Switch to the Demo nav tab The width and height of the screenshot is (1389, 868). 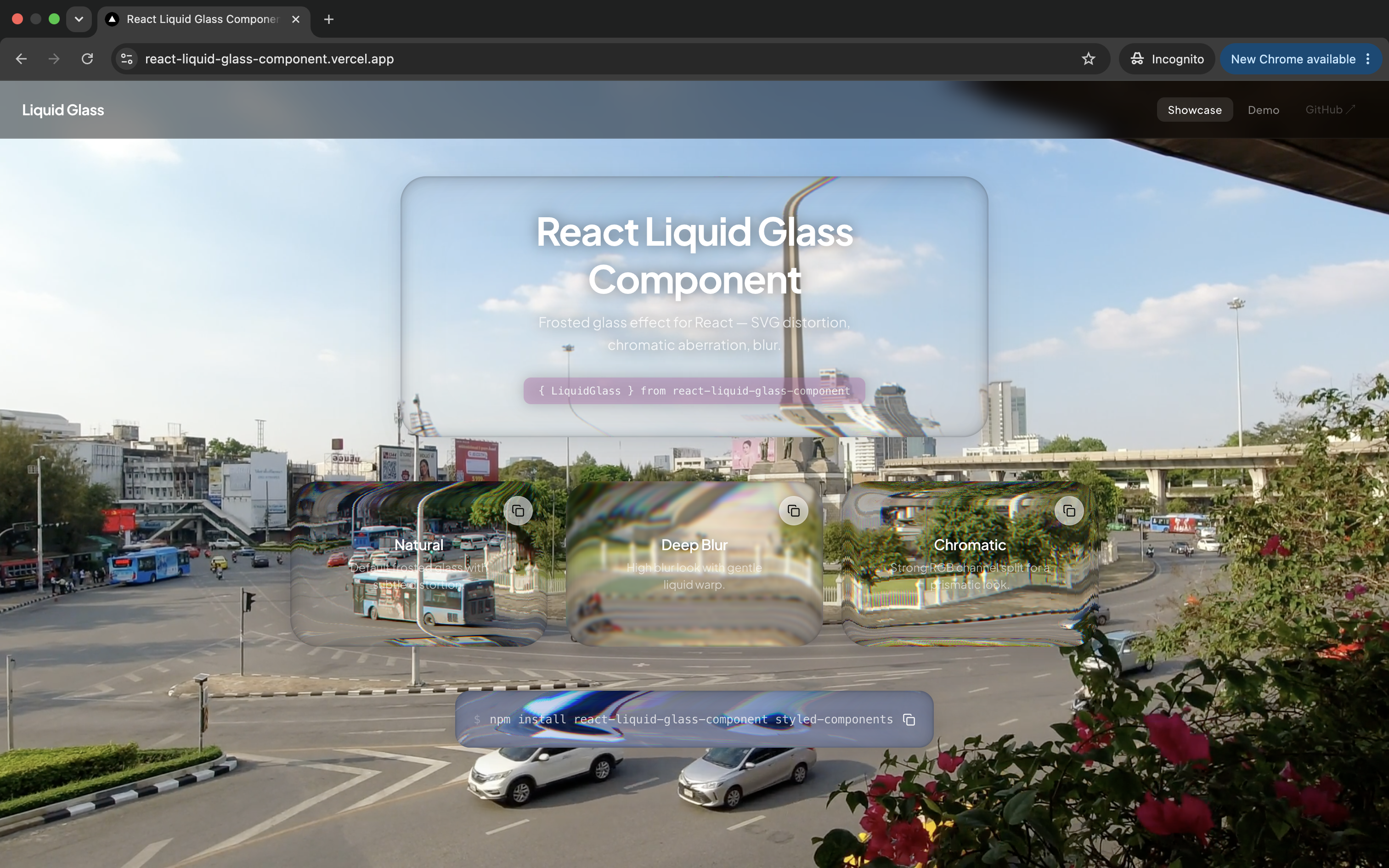click(1263, 110)
